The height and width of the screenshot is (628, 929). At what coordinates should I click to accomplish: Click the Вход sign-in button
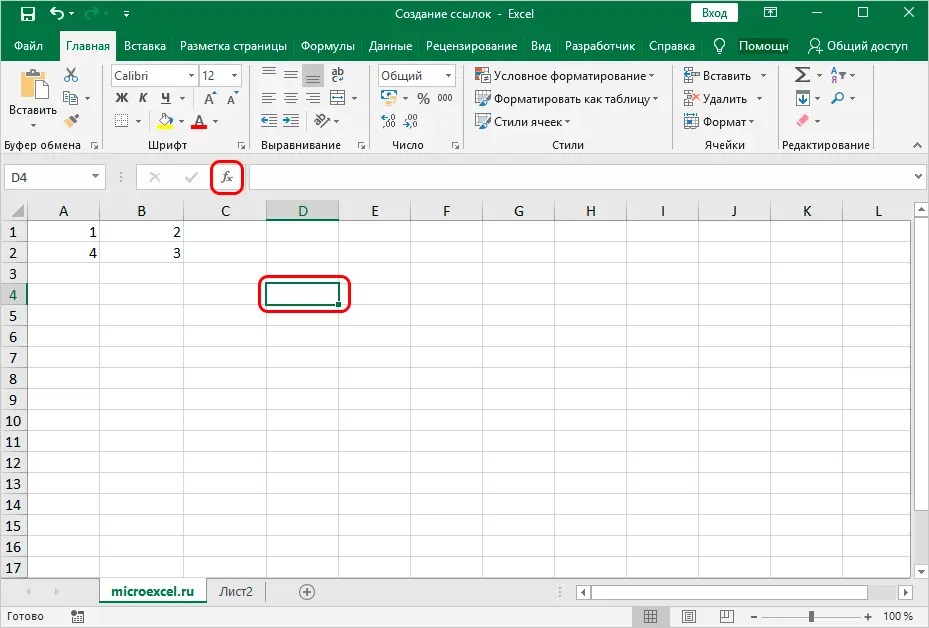point(714,12)
